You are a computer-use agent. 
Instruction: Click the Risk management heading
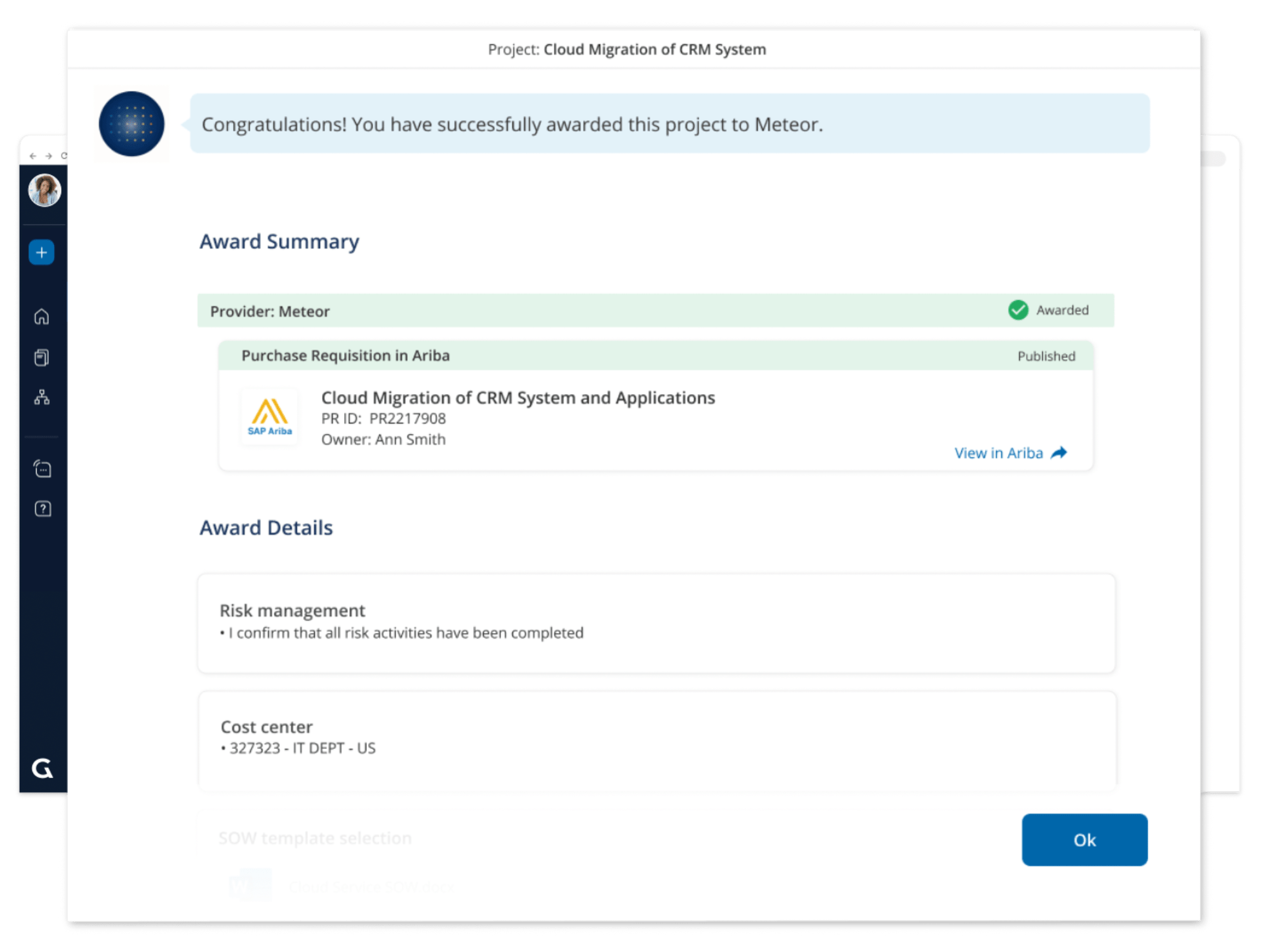(292, 610)
